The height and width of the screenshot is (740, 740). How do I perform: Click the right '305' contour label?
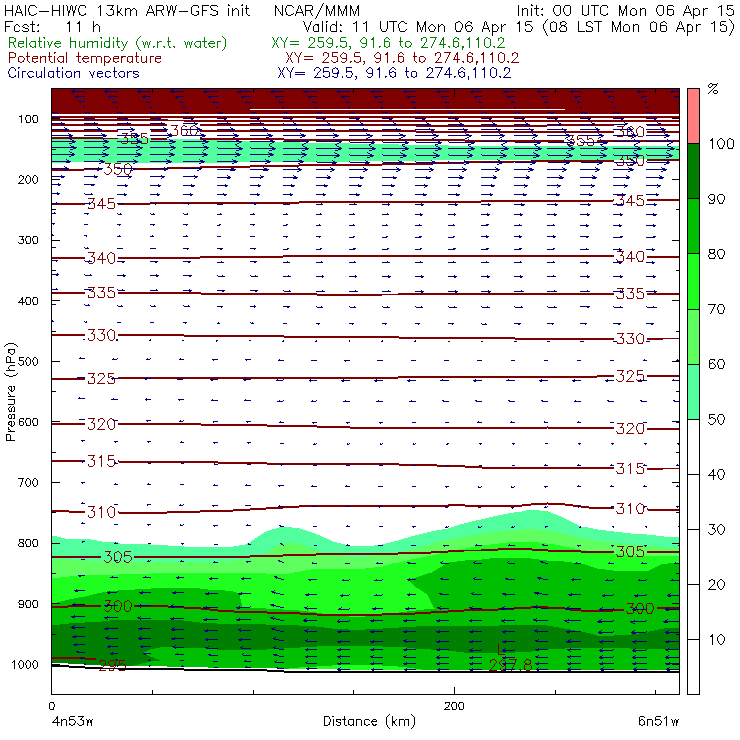pyautogui.click(x=630, y=552)
